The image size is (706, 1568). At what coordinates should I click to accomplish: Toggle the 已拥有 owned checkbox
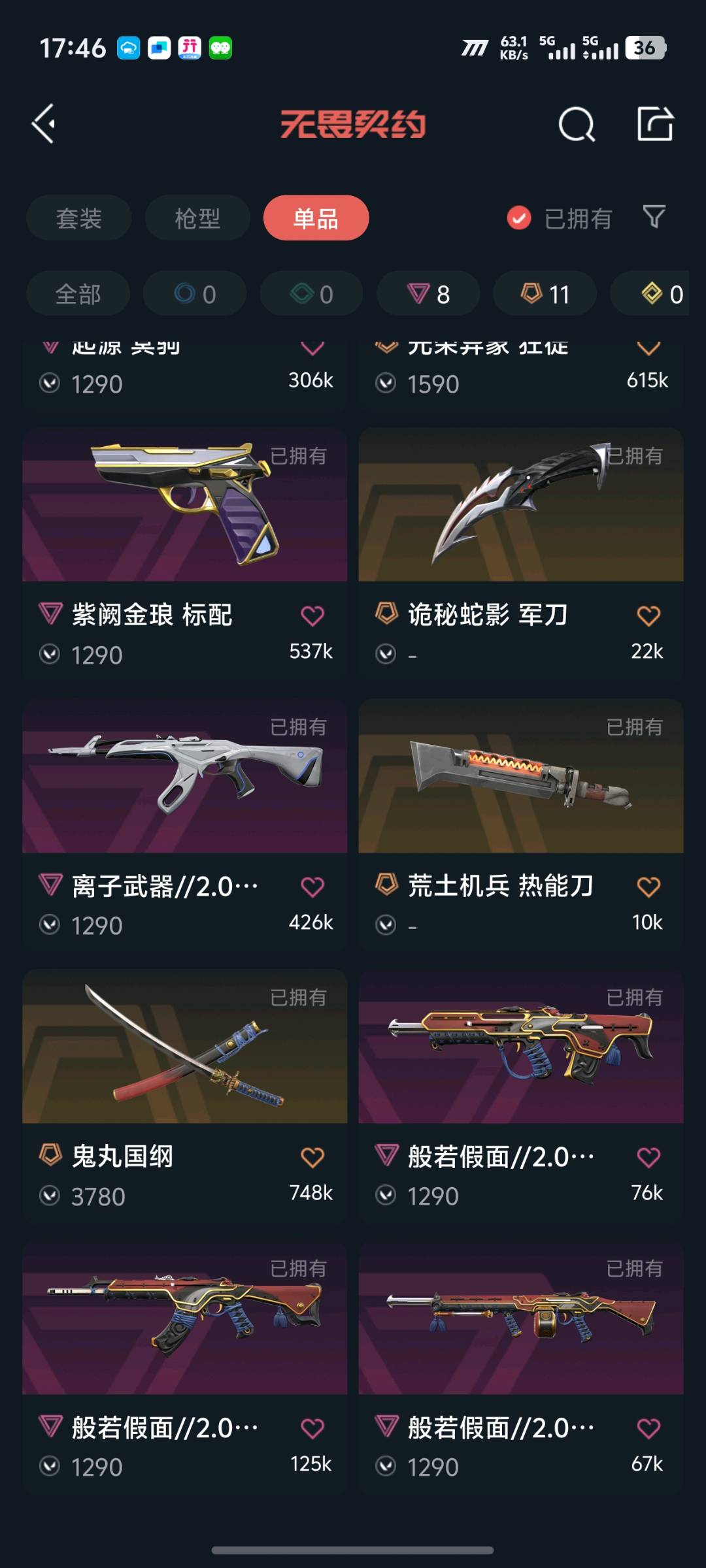tap(519, 218)
